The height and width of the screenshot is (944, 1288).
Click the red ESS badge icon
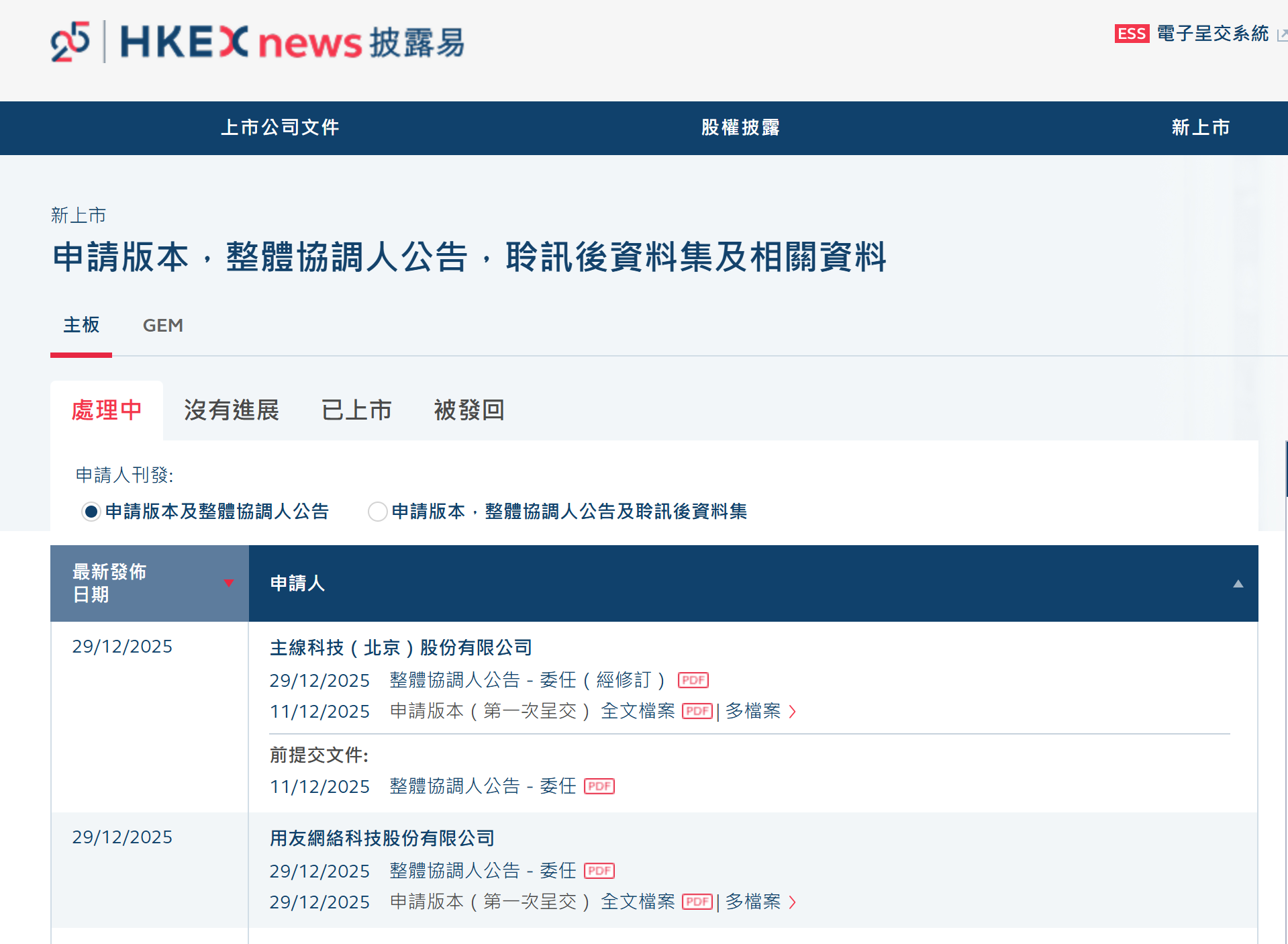(1132, 34)
